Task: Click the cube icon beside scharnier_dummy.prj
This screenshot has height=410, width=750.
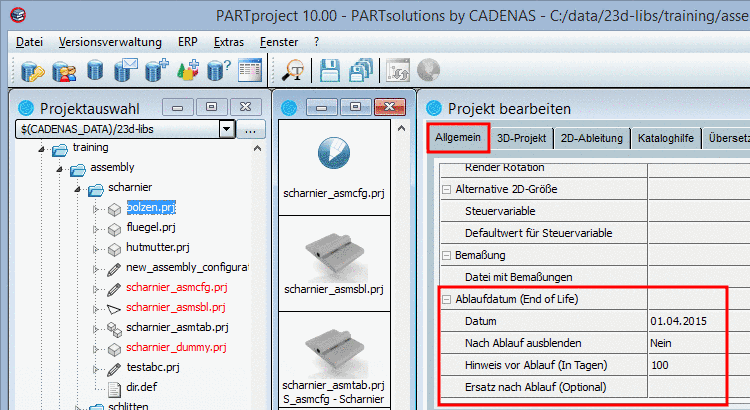Action: [114, 349]
